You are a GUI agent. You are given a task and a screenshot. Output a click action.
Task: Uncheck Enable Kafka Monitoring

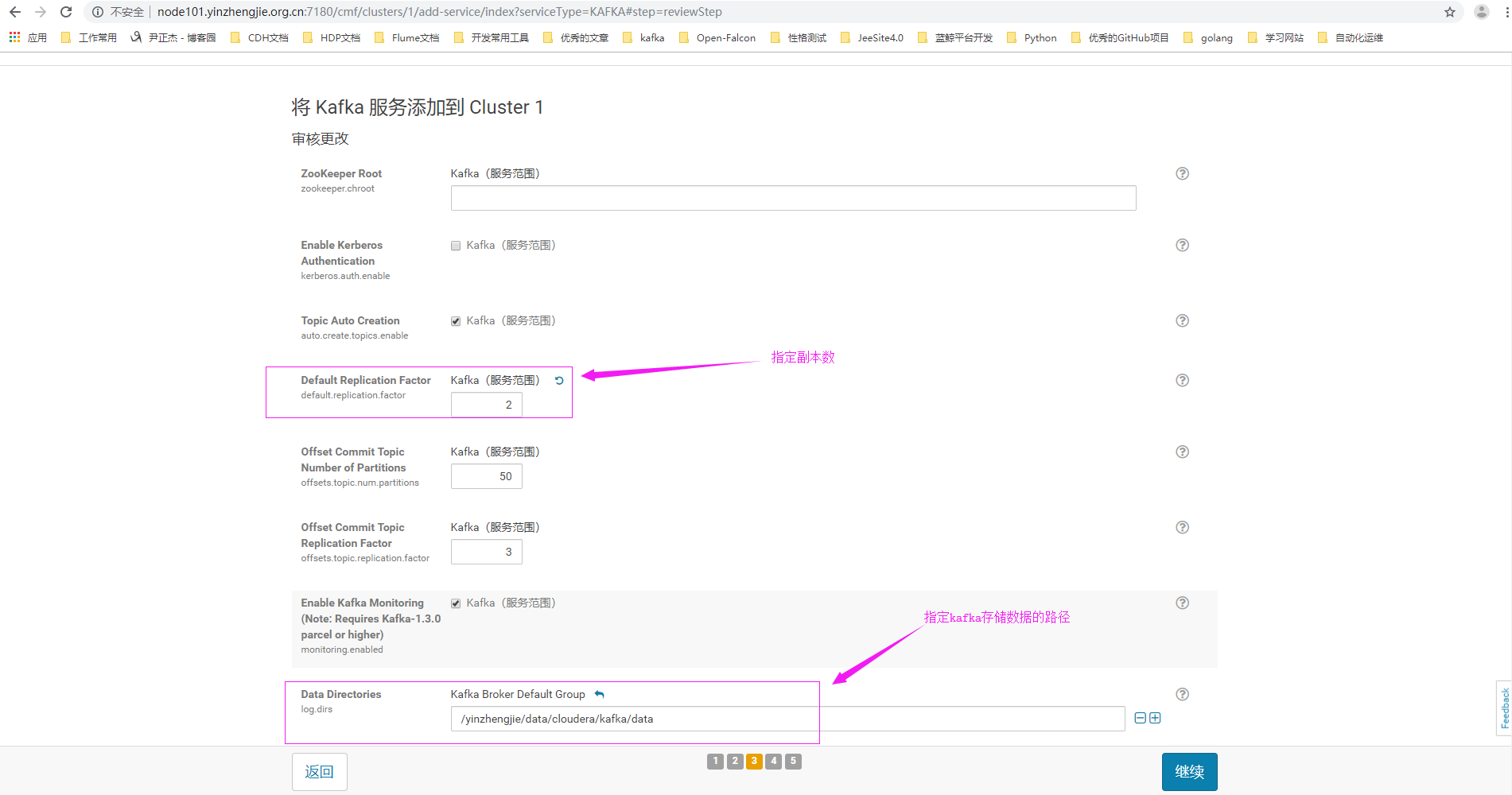tap(455, 603)
